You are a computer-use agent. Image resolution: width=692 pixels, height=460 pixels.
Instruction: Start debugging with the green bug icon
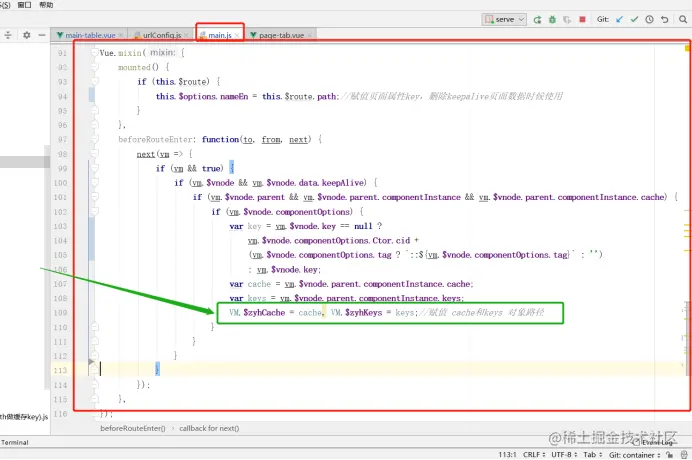click(552, 19)
